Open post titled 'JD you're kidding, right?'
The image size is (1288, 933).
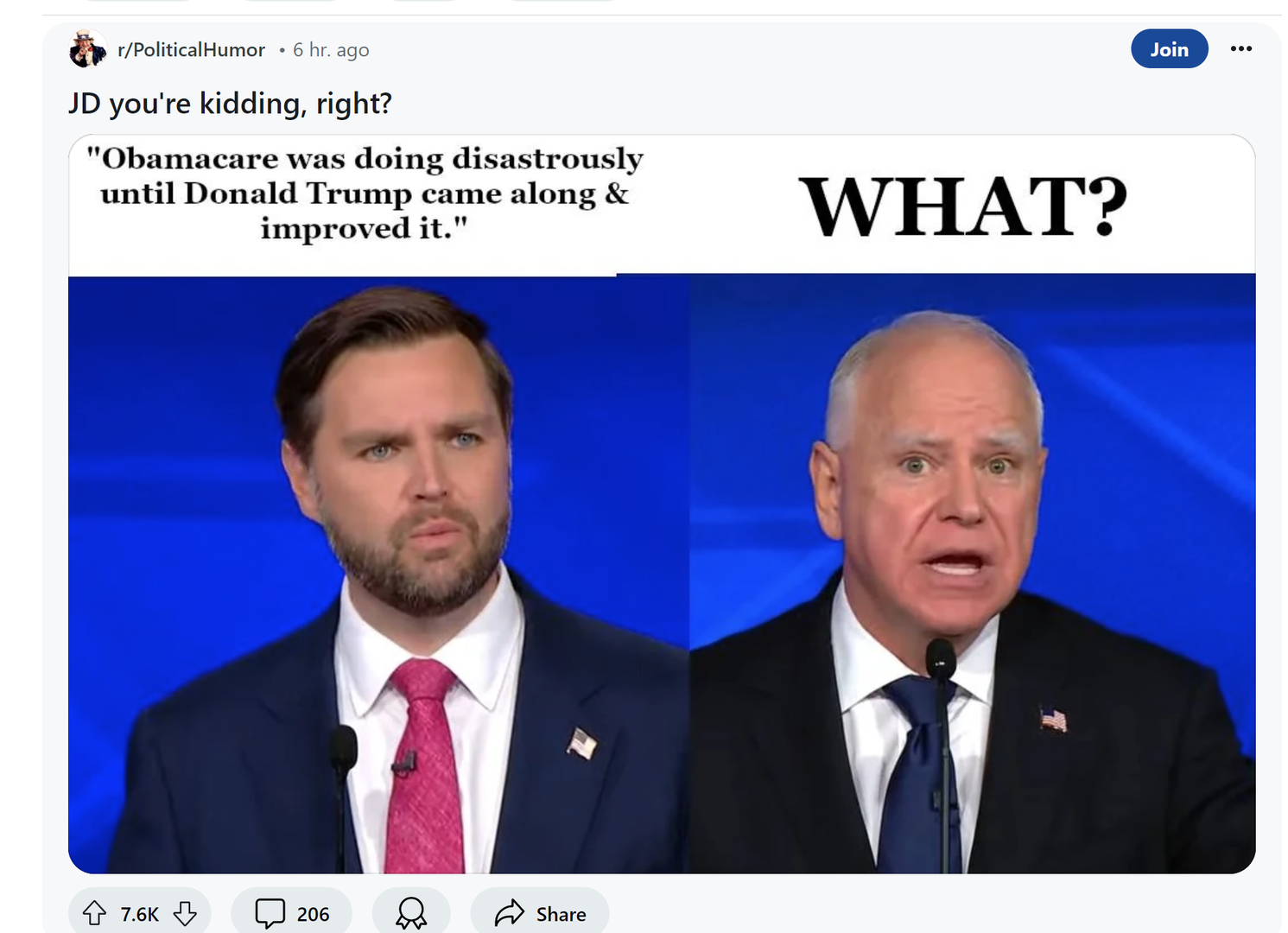coord(230,104)
